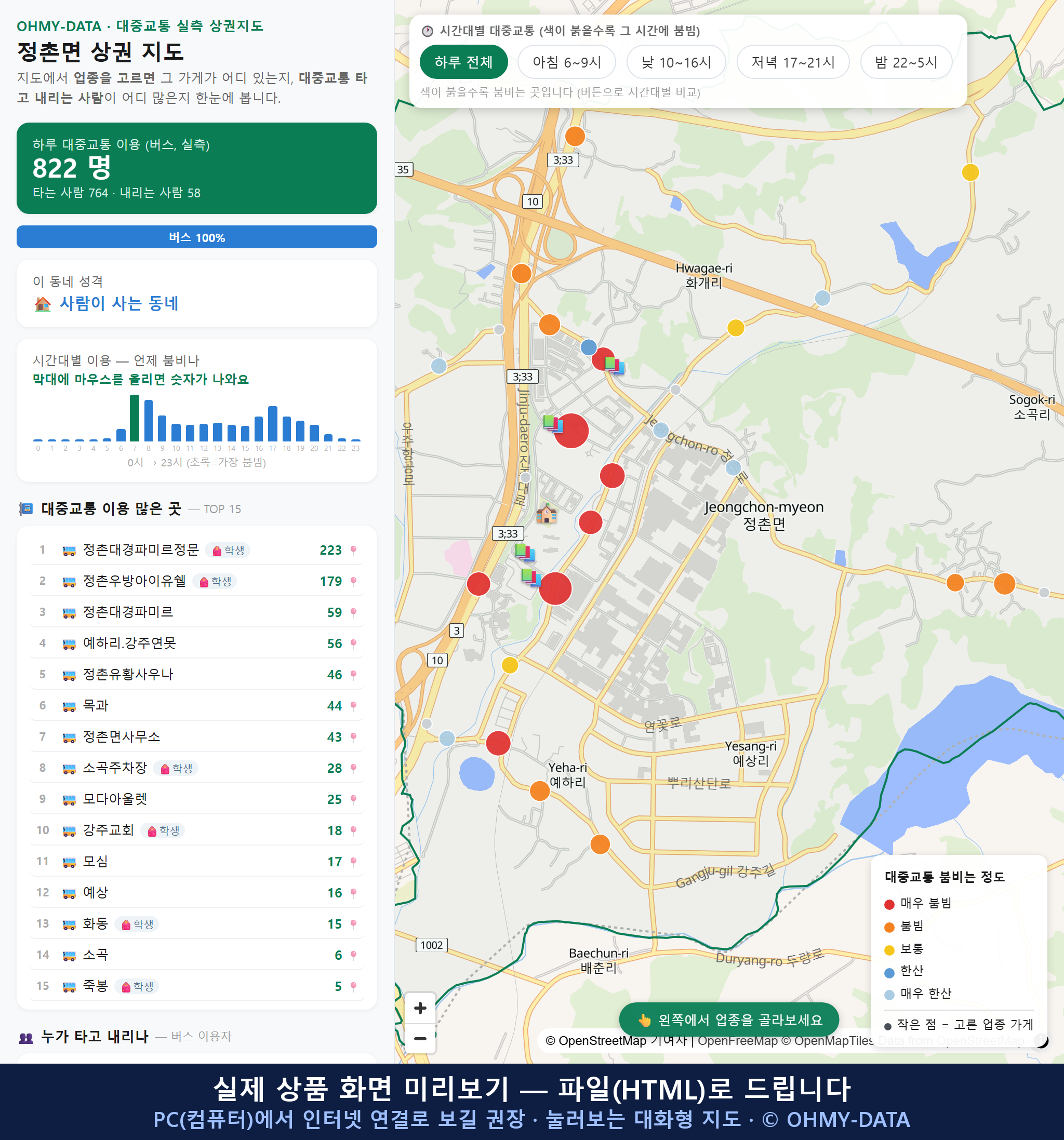Click bus icon of 모심 row
Screen dimensions: 1064x1140
point(69,861)
